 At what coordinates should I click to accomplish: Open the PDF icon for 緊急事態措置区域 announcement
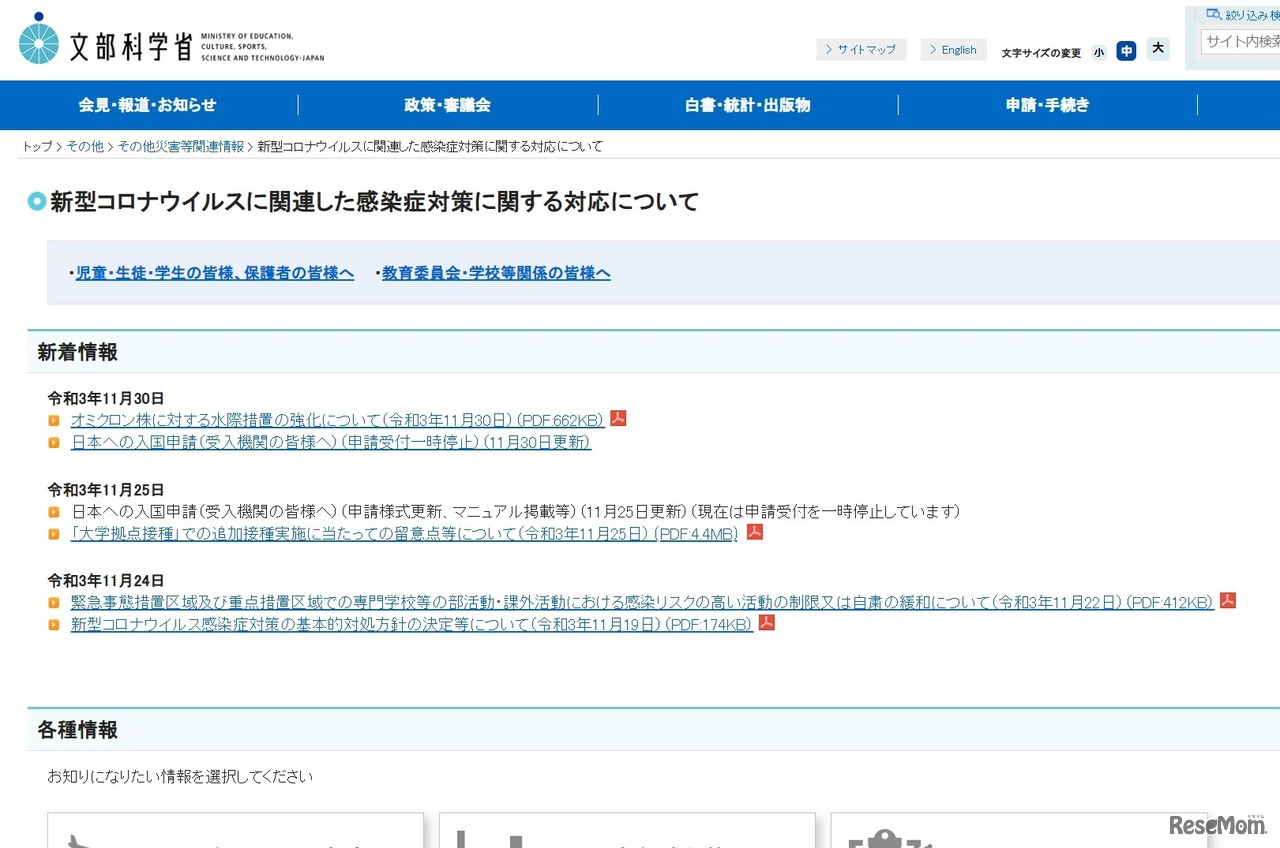[1227, 600]
